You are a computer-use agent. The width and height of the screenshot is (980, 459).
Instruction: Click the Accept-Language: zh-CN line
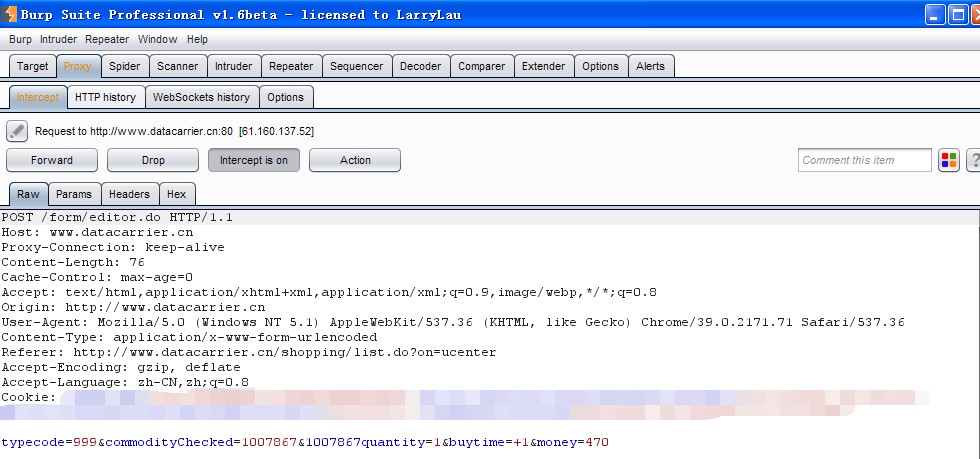point(125,383)
